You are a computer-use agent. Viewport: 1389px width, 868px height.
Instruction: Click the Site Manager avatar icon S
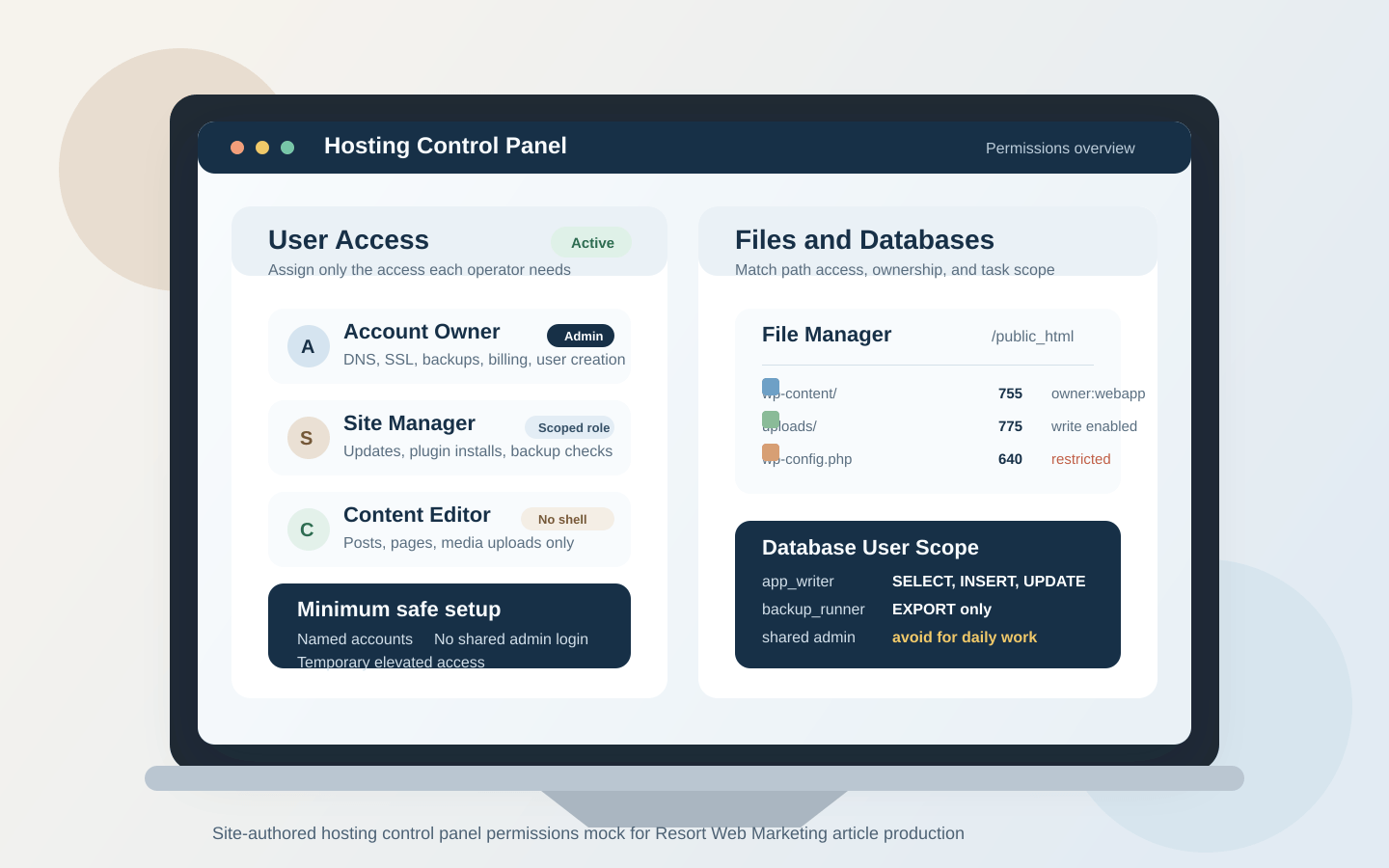[309, 438]
